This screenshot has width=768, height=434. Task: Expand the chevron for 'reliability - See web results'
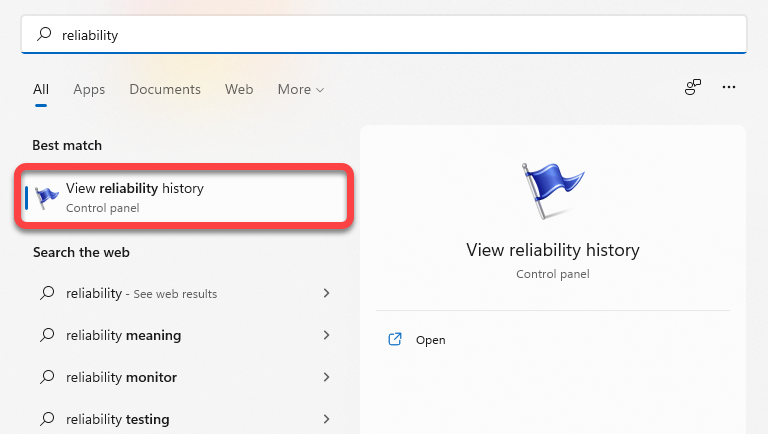[x=326, y=294]
